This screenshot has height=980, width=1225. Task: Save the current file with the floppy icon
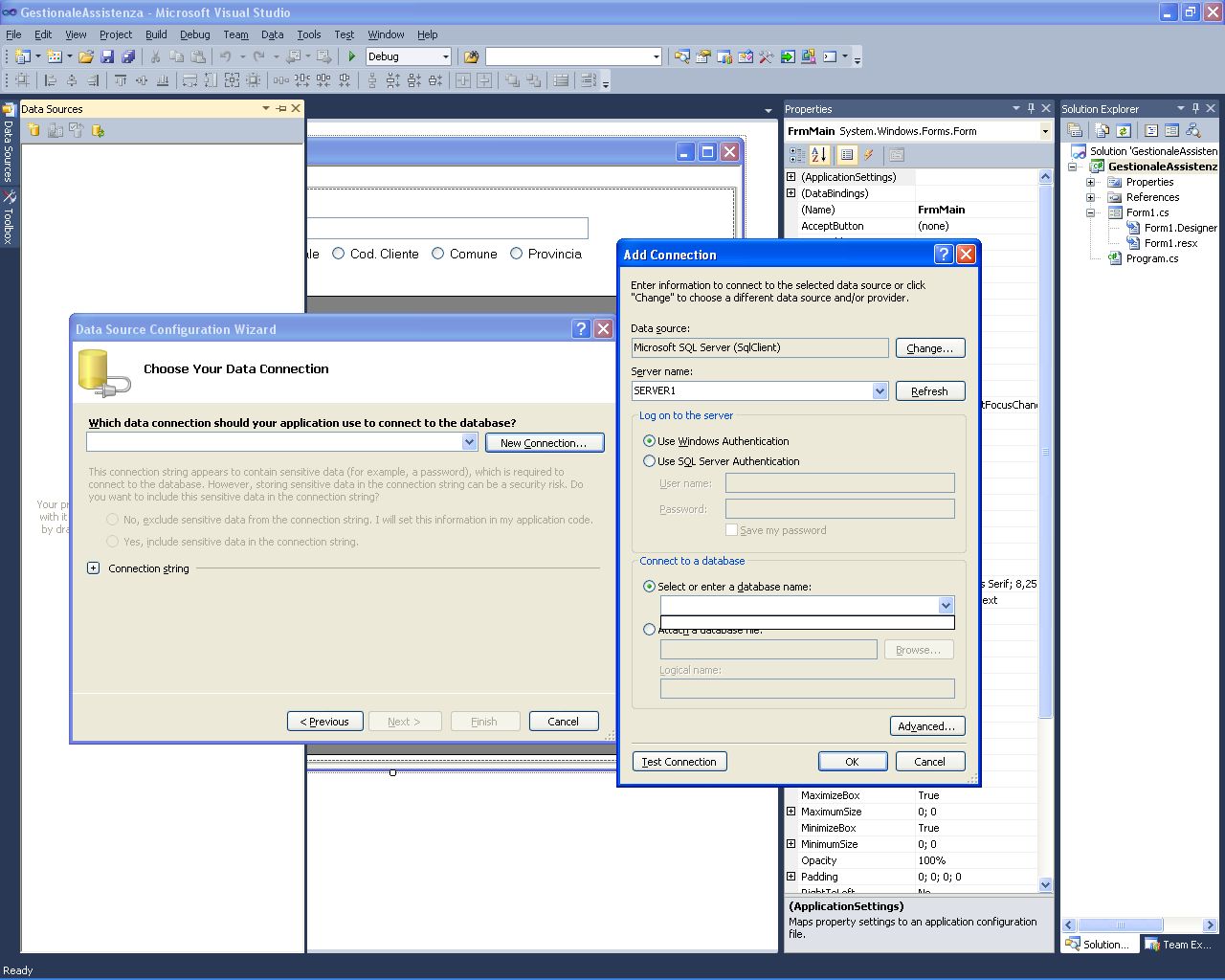[107, 56]
